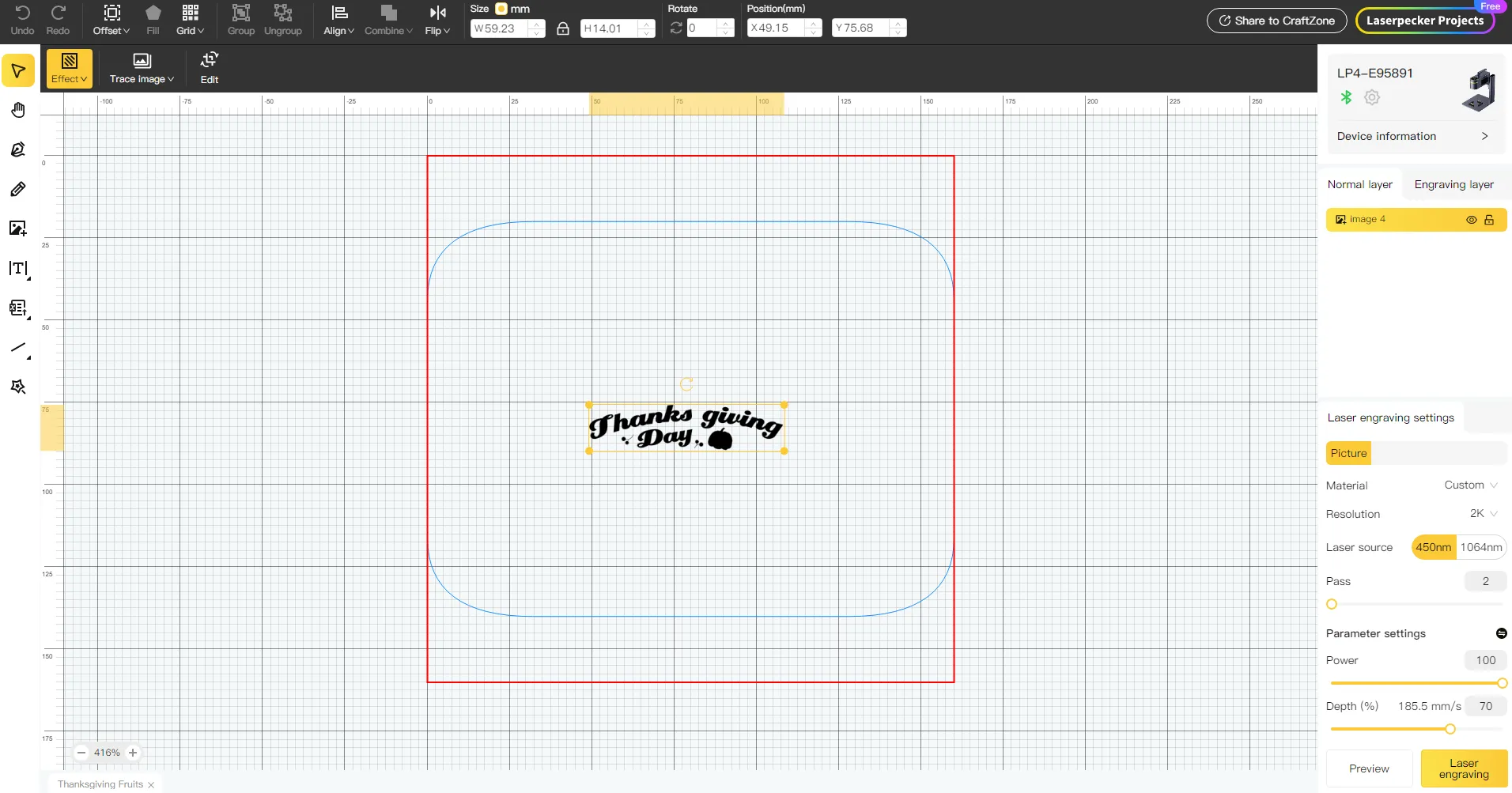Click the Bluetooth connection icon
1512x793 pixels.
point(1346,97)
